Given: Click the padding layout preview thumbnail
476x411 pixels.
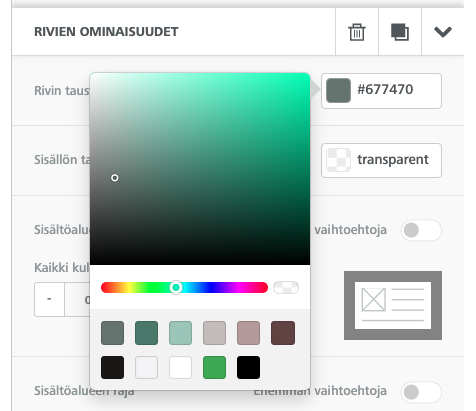Looking at the screenshot, I should [393, 305].
